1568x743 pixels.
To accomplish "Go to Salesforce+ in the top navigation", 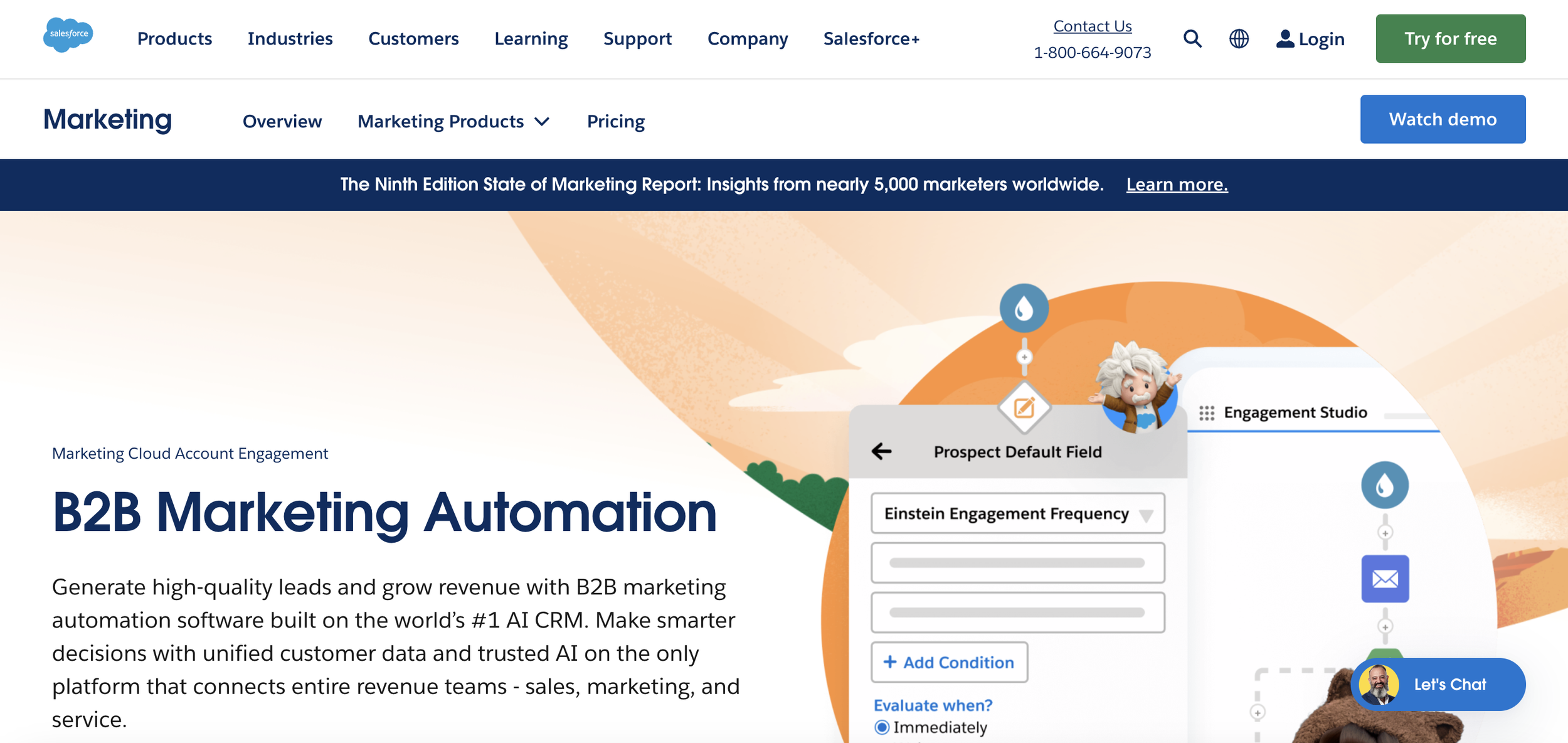I will (871, 39).
